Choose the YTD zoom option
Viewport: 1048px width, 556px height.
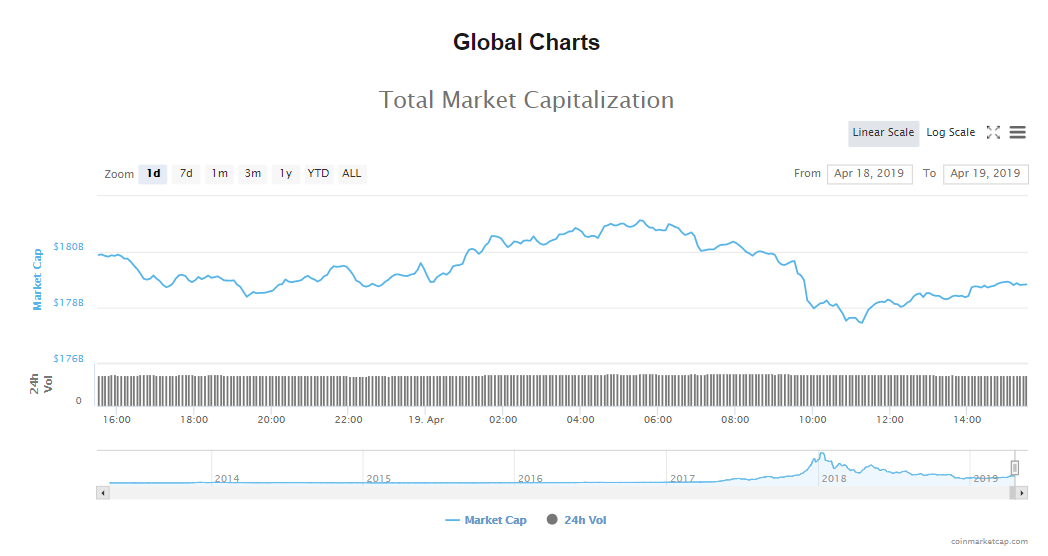pyautogui.click(x=318, y=174)
